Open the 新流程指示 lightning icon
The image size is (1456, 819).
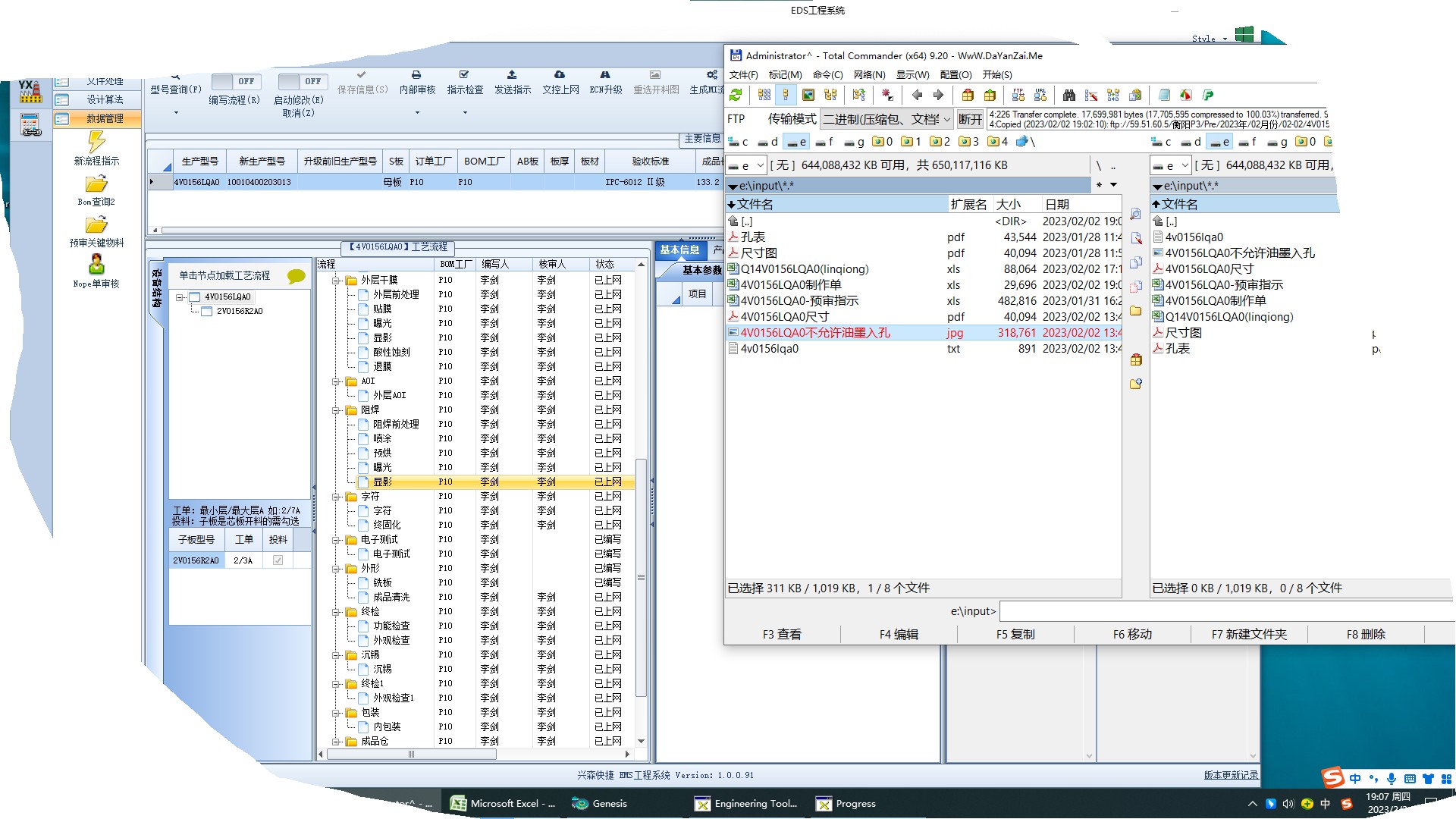(96, 141)
